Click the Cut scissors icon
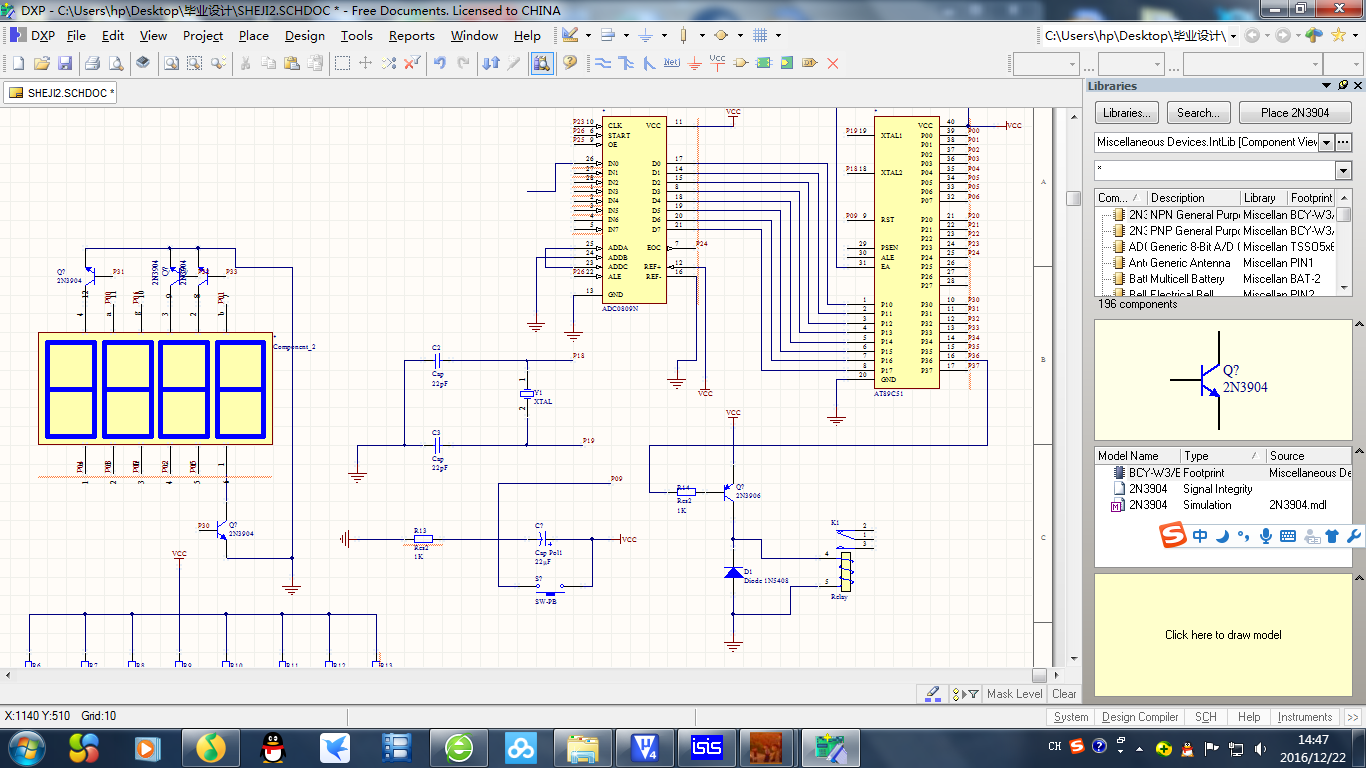Image resolution: width=1366 pixels, height=768 pixels. pos(244,63)
